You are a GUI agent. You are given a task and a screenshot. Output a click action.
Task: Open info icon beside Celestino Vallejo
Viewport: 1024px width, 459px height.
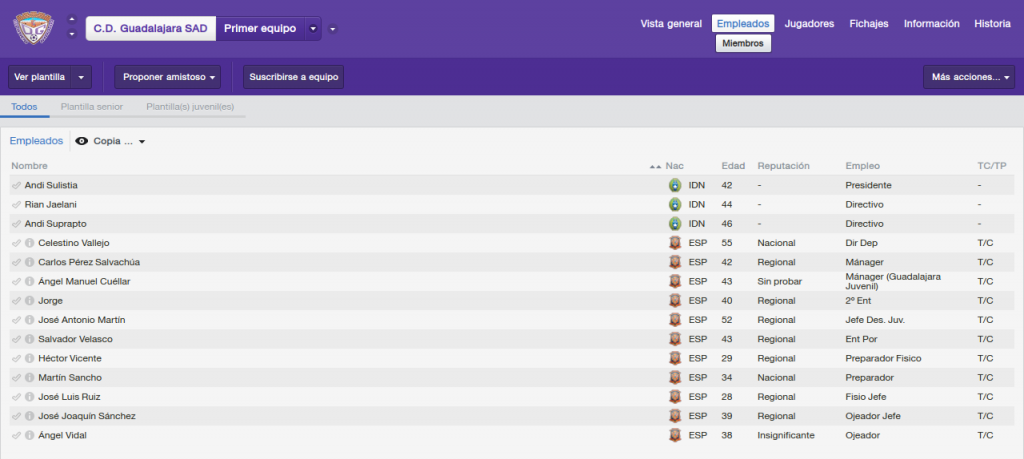point(29,243)
